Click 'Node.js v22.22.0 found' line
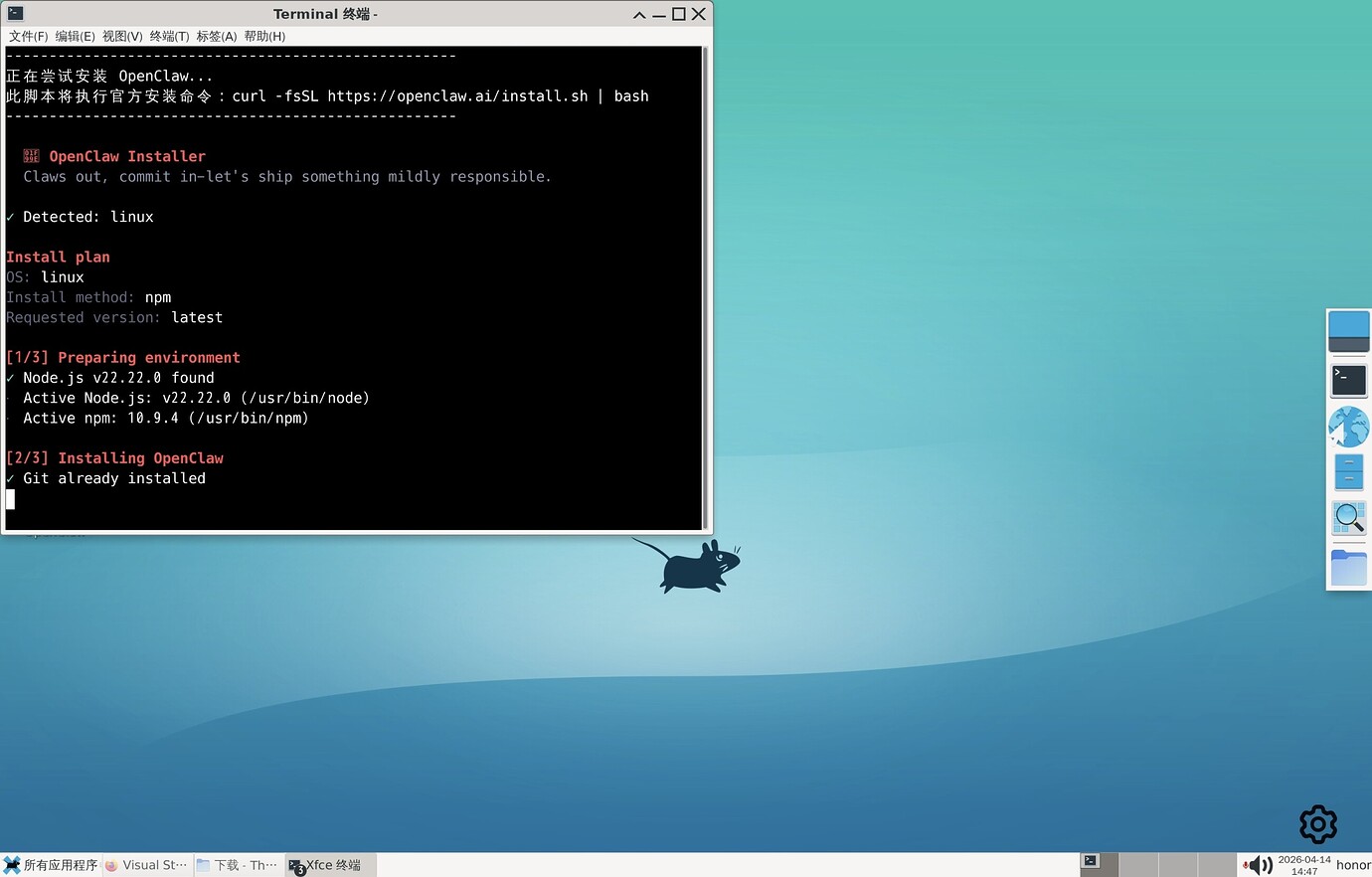The image size is (1372, 877). (110, 378)
